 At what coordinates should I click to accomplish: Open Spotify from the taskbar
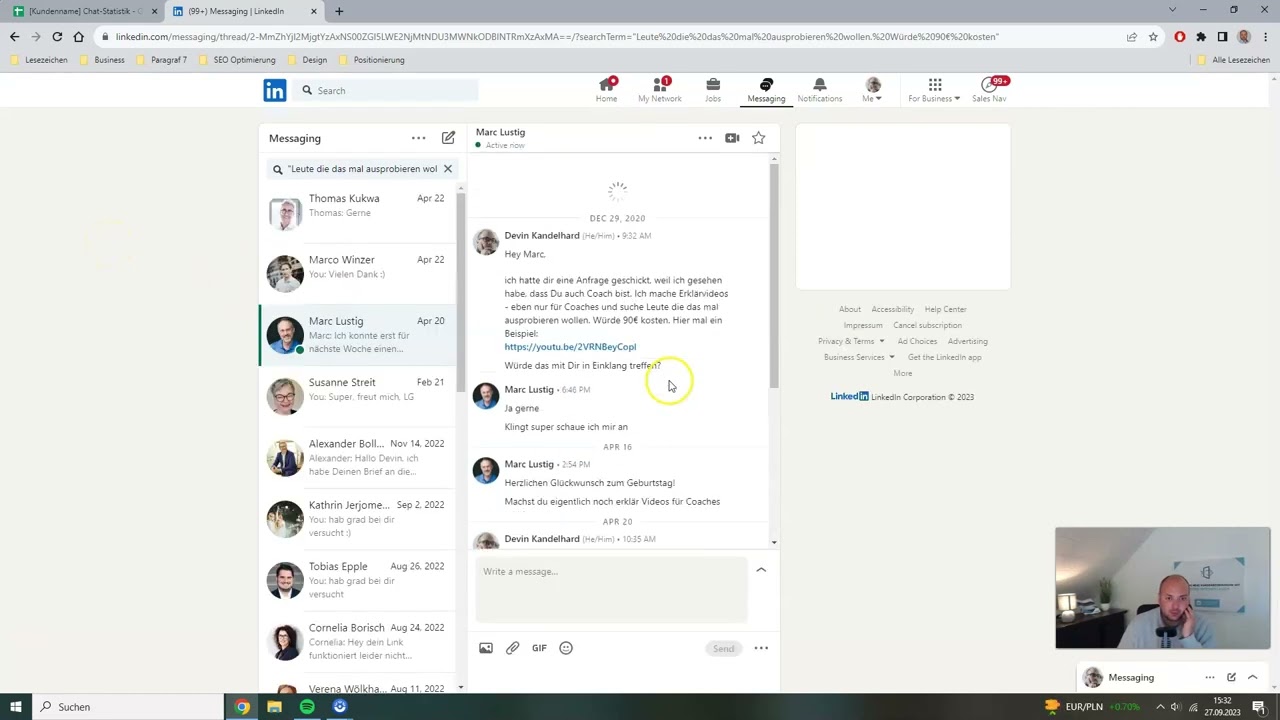[x=307, y=707]
